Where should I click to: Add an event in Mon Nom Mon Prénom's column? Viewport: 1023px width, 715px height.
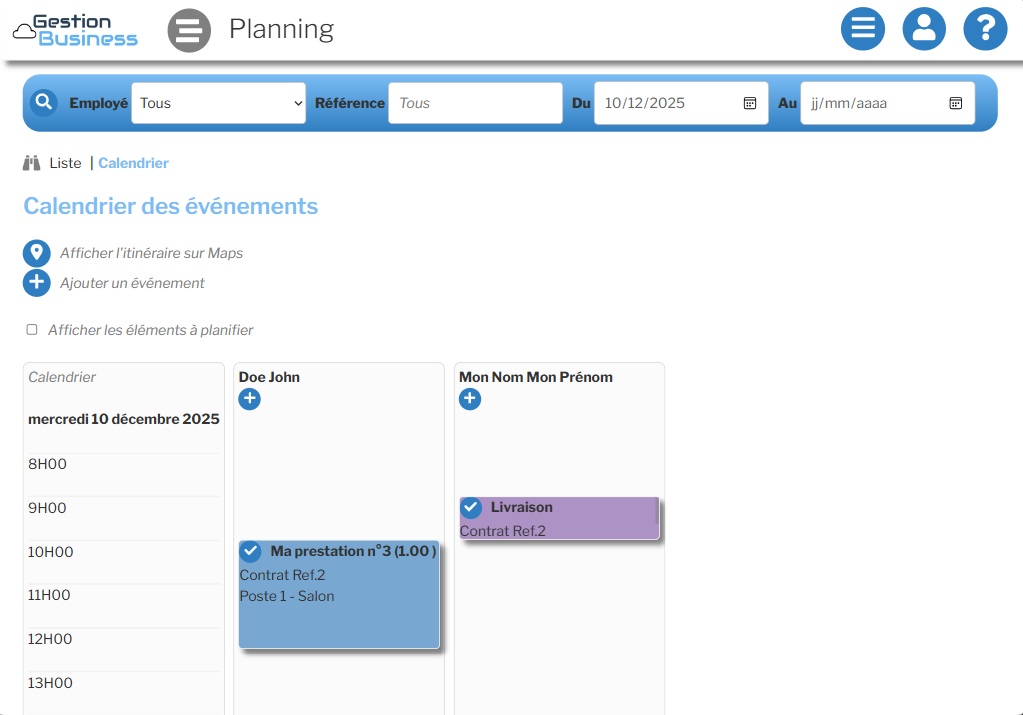pos(470,399)
